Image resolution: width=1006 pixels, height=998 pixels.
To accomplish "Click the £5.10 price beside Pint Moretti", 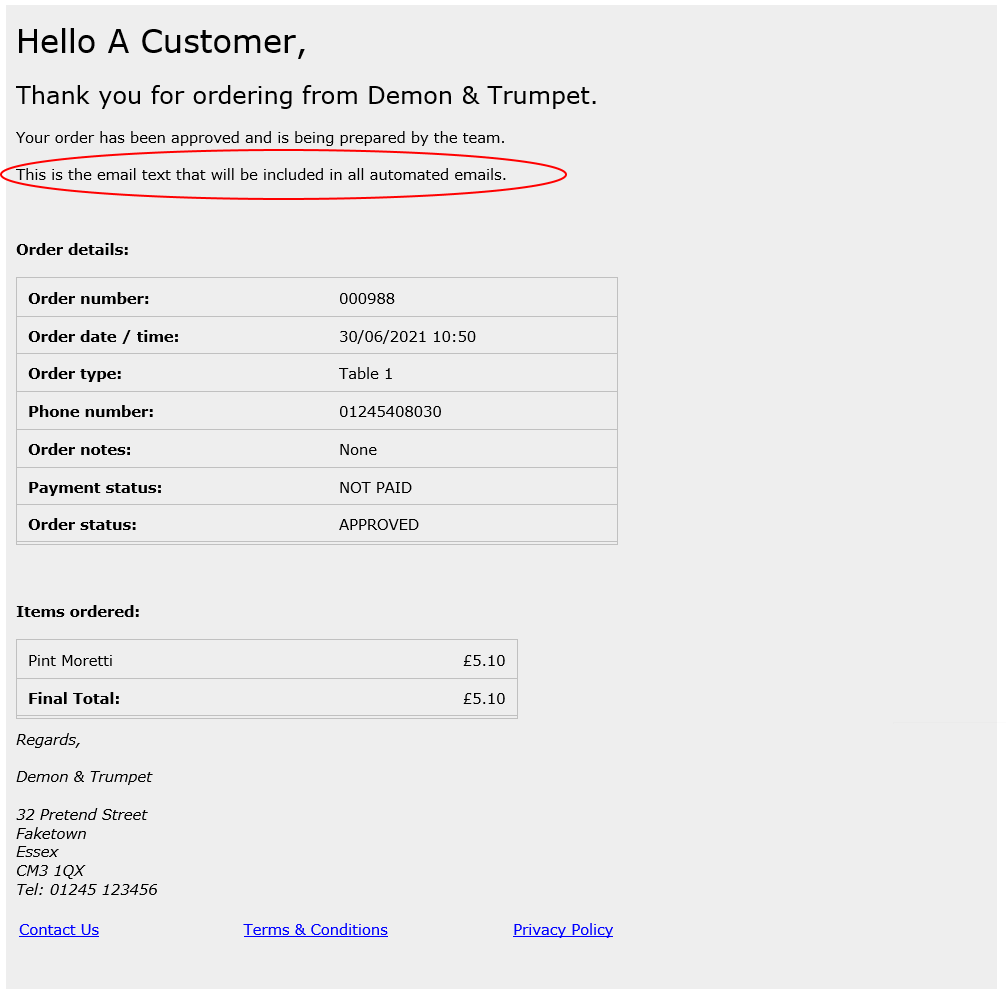I will [x=484, y=661].
